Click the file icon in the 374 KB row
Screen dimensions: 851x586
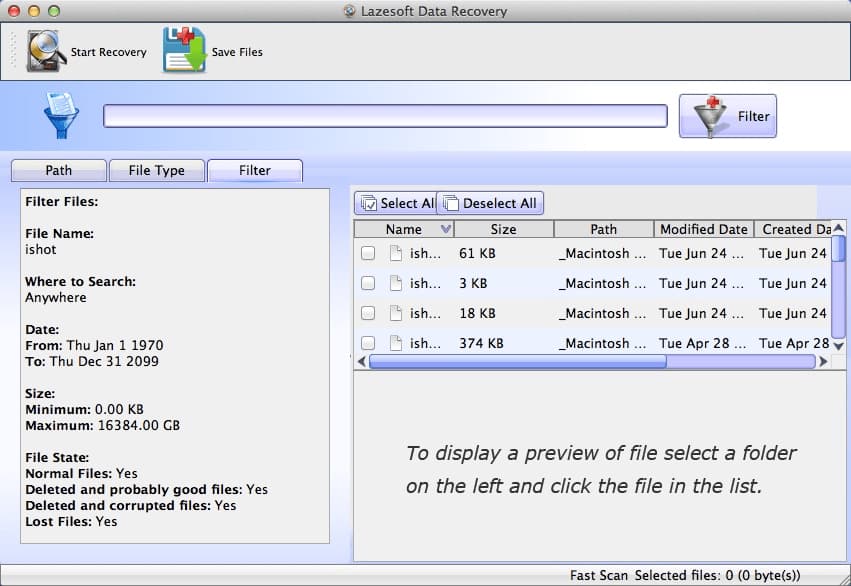tap(396, 342)
